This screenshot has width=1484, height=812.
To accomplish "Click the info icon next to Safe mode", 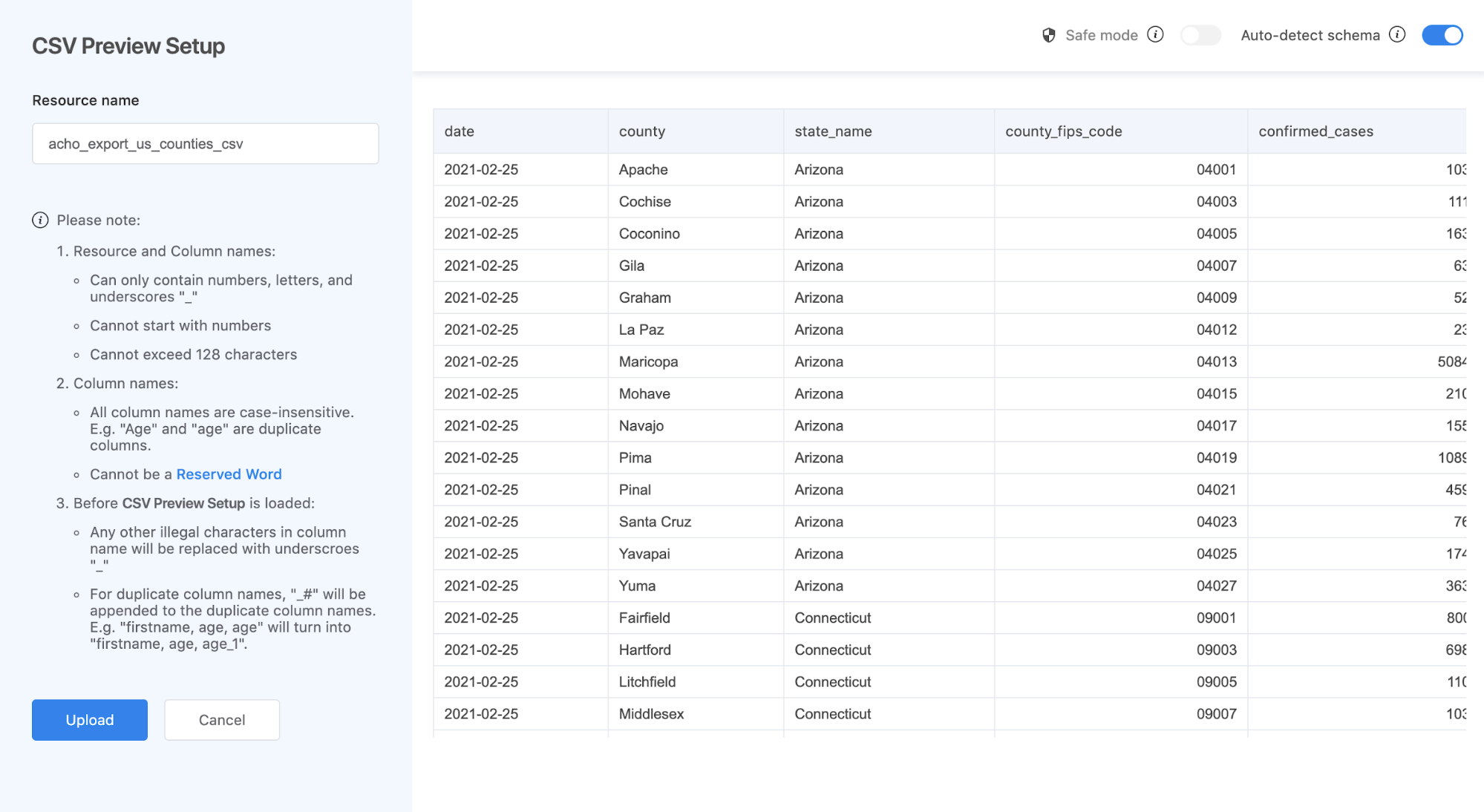I will [x=1155, y=35].
